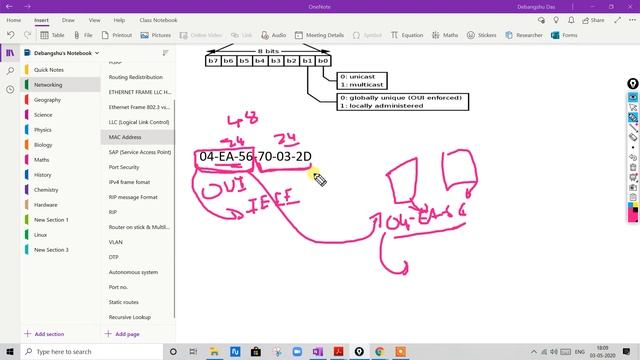
Task: Click the Undo arrow icon
Action: [11, 35]
